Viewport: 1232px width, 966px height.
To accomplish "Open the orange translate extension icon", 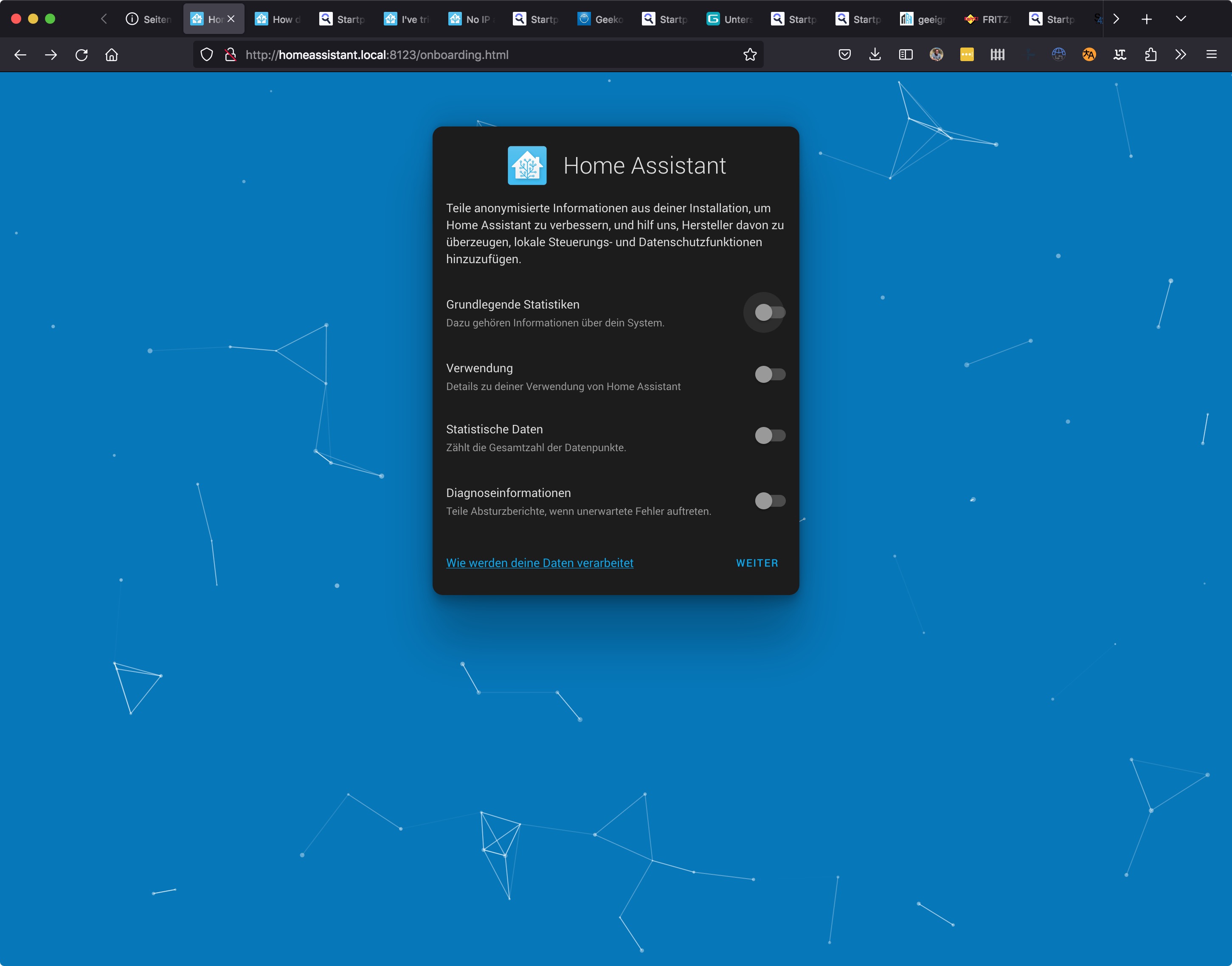I will click(x=1089, y=55).
